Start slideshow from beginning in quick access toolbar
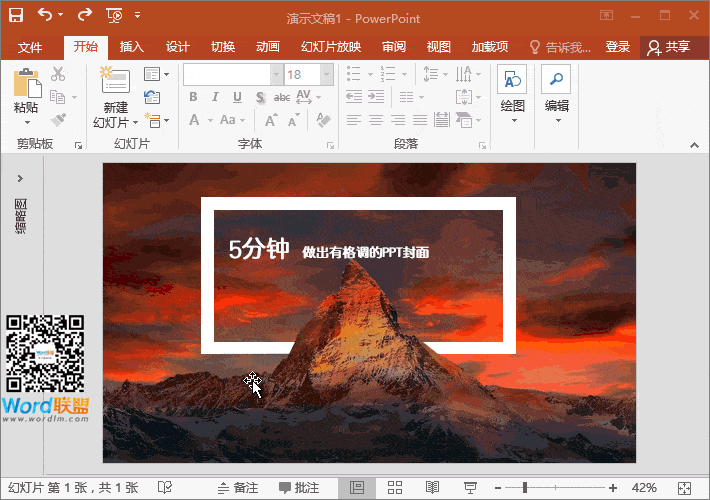 (115, 16)
